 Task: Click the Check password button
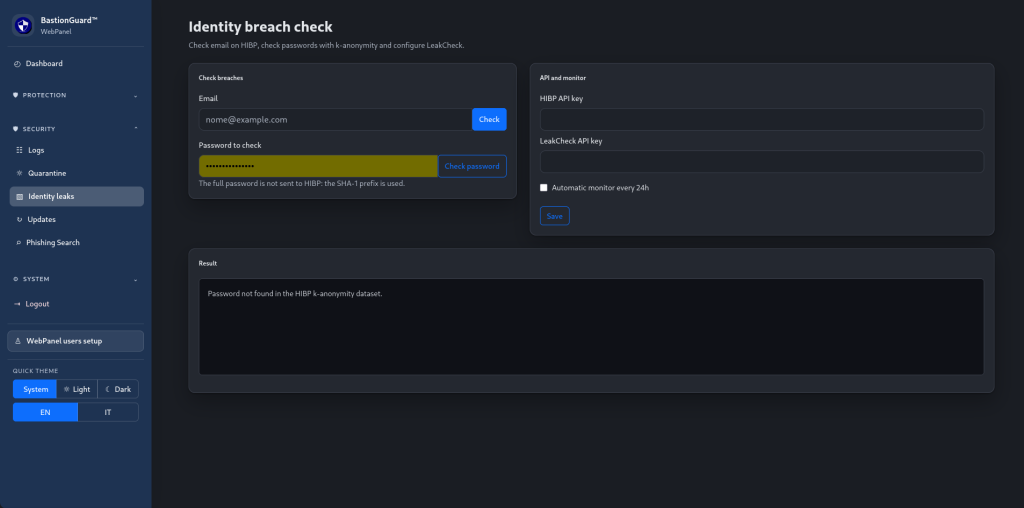pyautogui.click(x=472, y=167)
